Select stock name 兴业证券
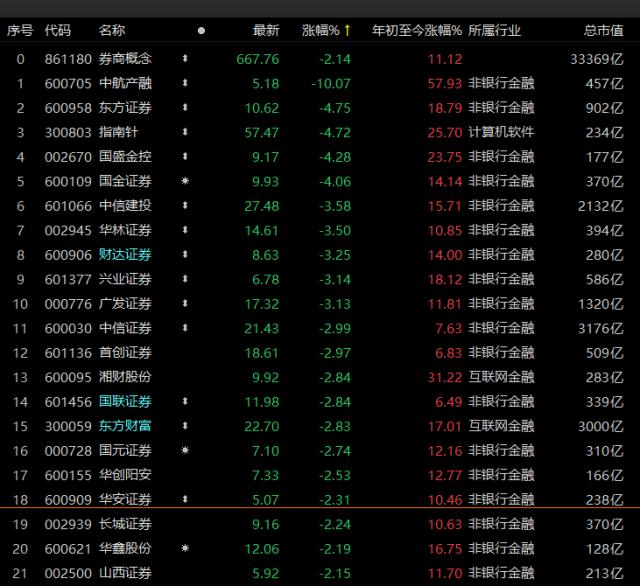Image resolution: width=640 pixels, height=586 pixels. click(x=125, y=279)
